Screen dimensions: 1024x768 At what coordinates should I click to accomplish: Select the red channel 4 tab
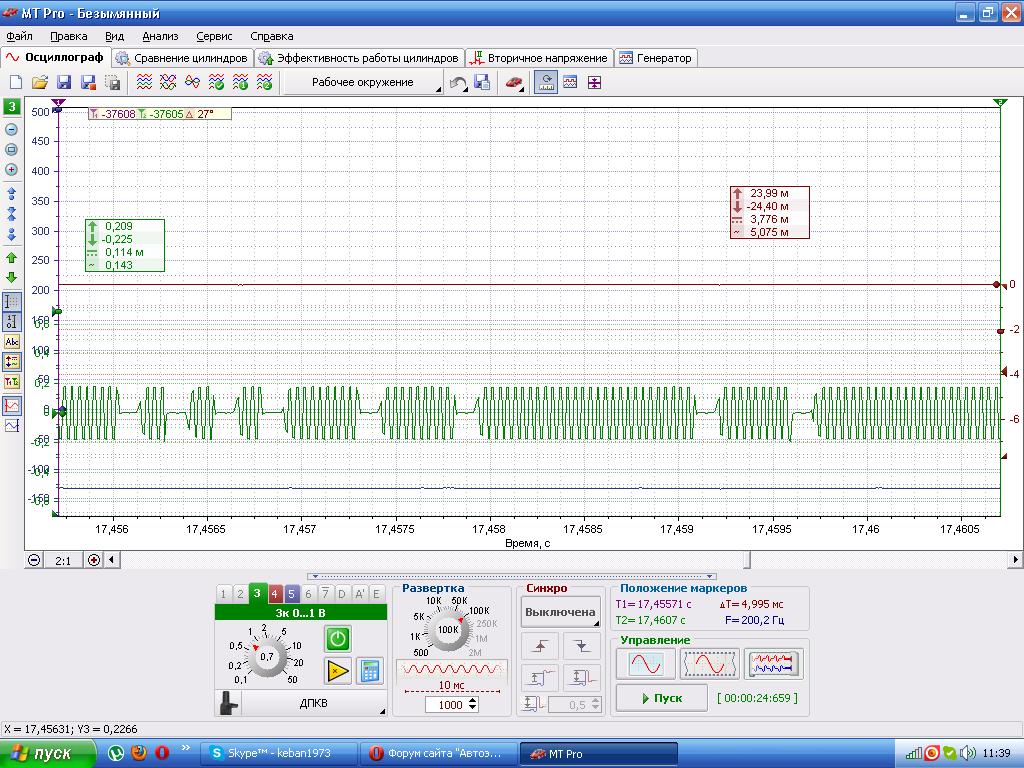point(274,594)
